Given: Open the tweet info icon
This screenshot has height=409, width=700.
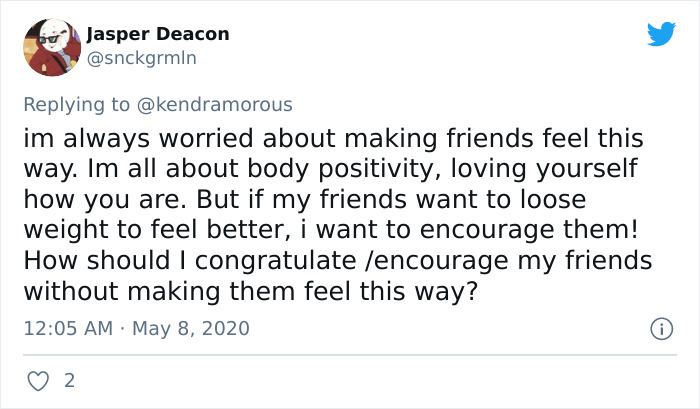Looking at the screenshot, I should (x=660, y=328).
